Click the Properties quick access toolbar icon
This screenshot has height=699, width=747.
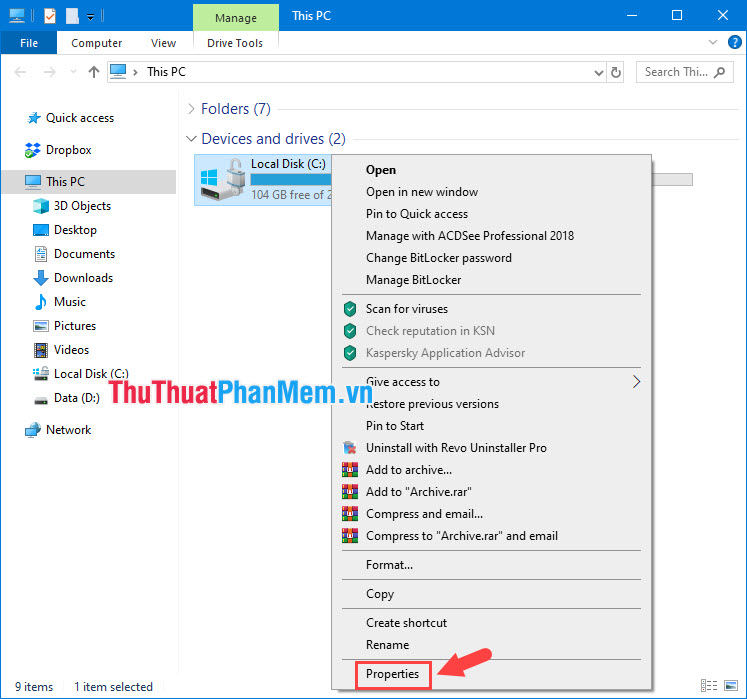click(50, 16)
